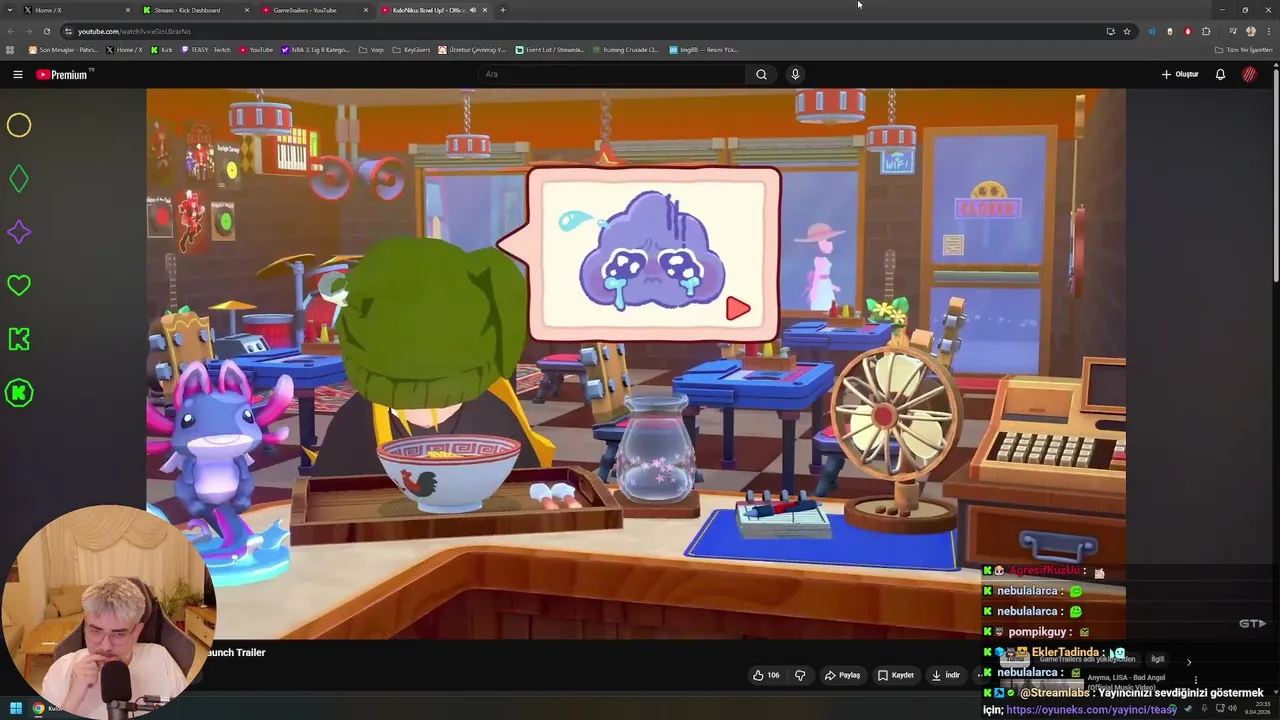The image size is (1280, 720).
Task: Click the red extension icon in toolbar
Action: click(x=1188, y=31)
